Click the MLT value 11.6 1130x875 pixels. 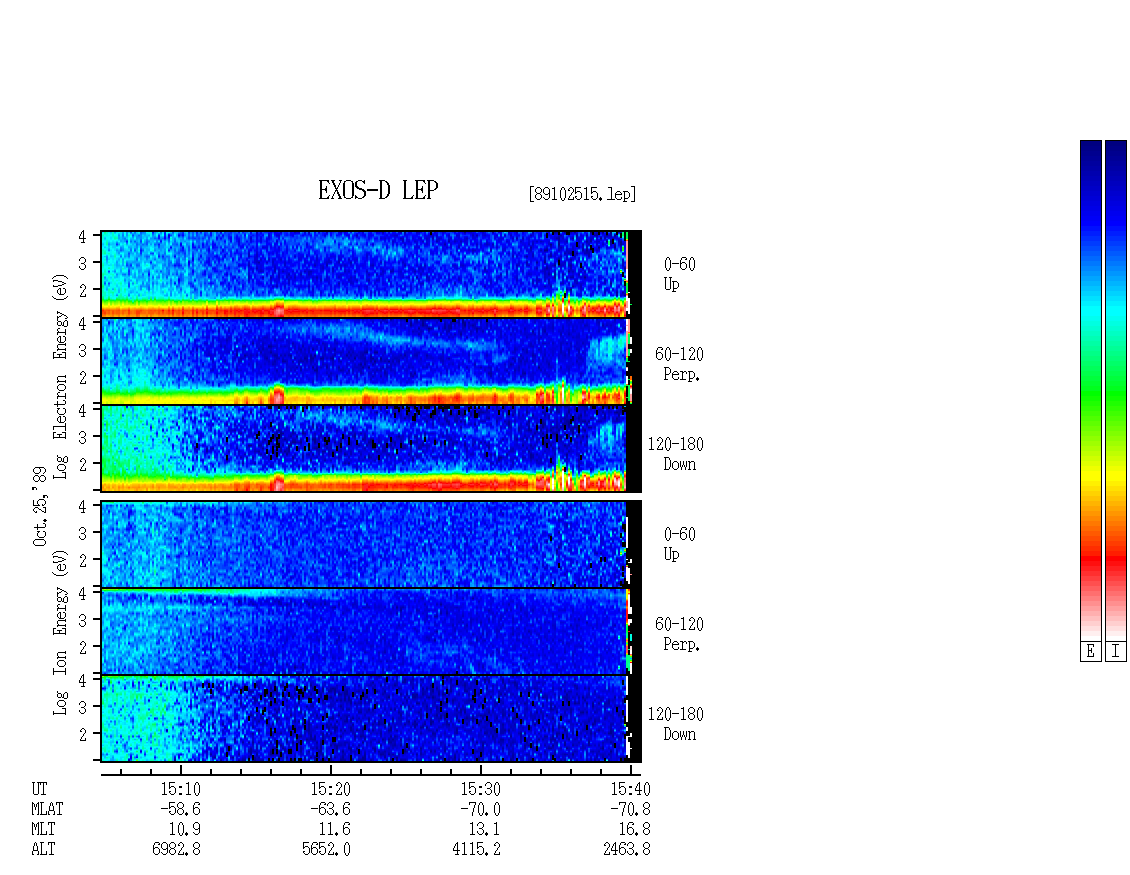tap(334, 830)
